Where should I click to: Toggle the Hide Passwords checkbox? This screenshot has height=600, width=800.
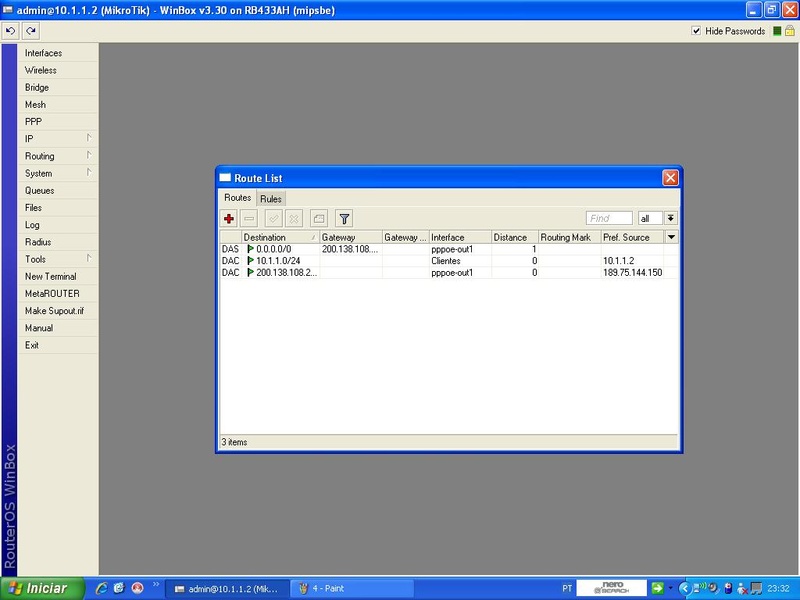tap(696, 31)
